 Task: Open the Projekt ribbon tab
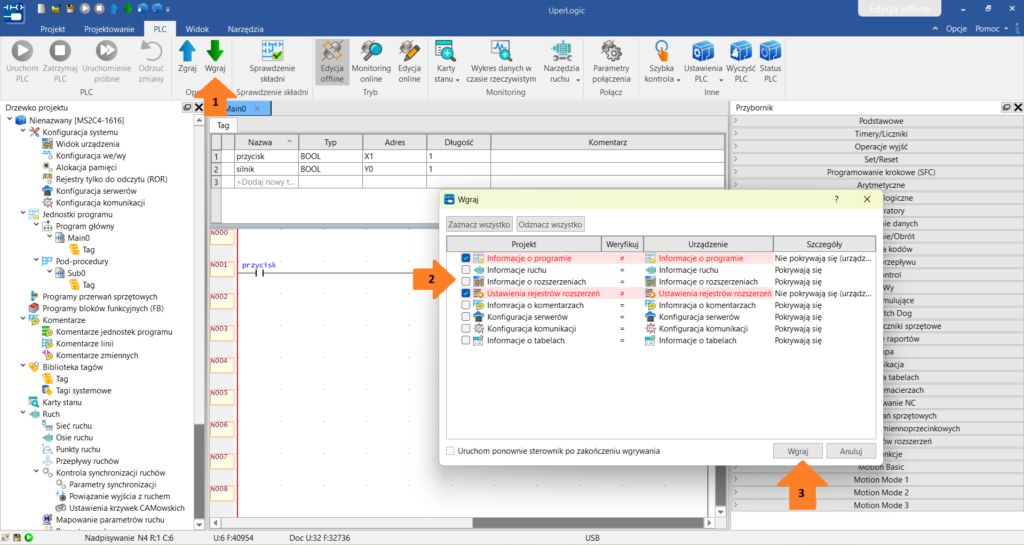point(53,29)
